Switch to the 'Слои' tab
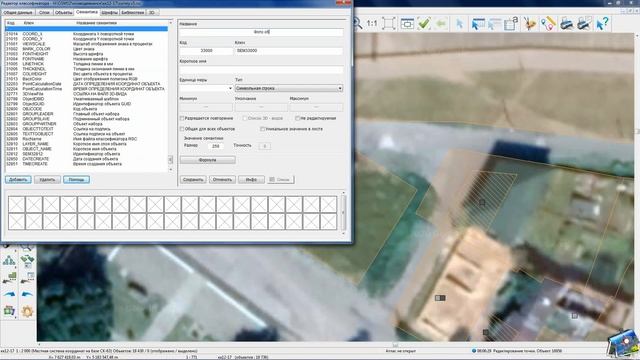The height and width of the screenshot is (360, 640). [44, 13]
